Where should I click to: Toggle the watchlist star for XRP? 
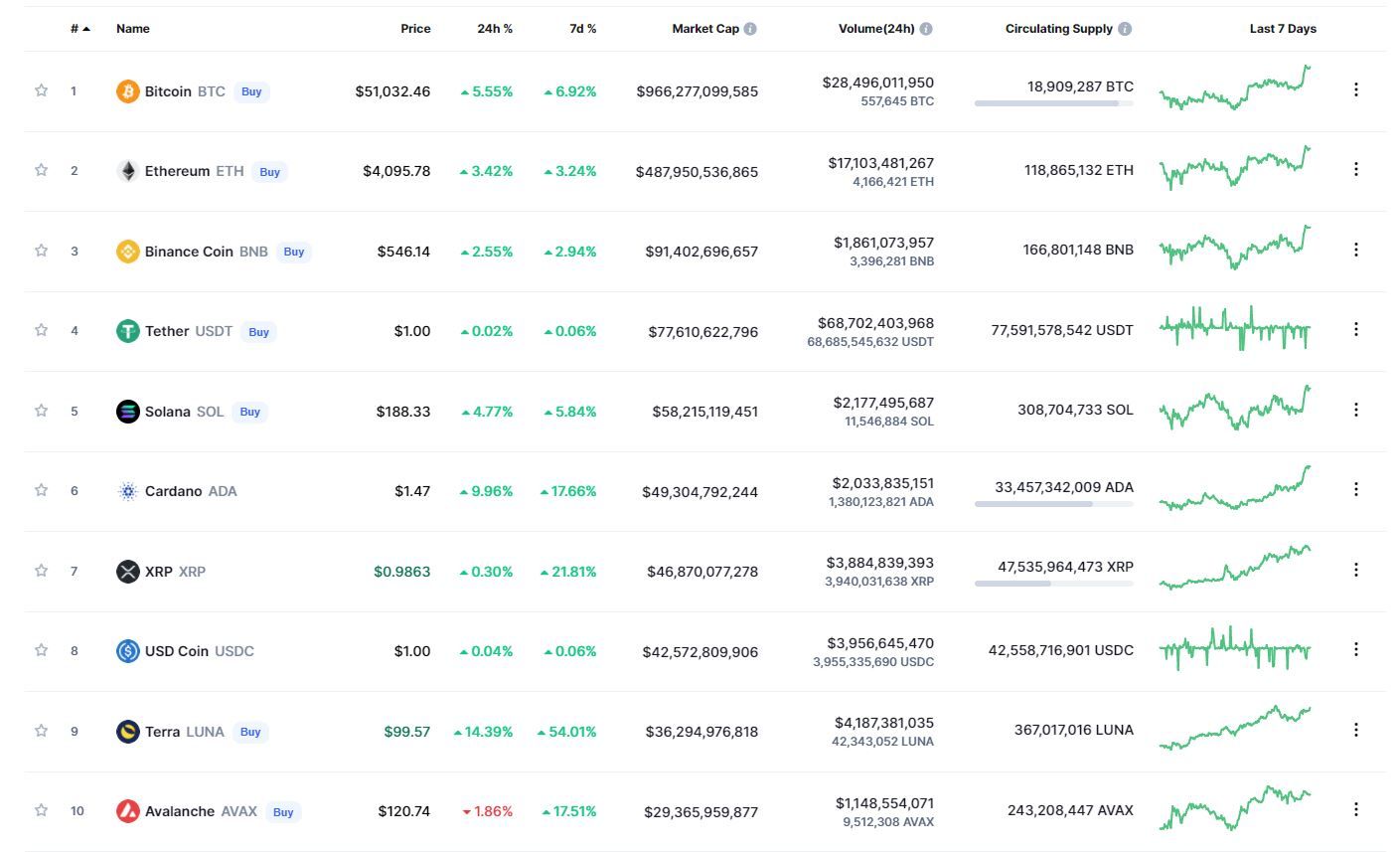point(41,571)
